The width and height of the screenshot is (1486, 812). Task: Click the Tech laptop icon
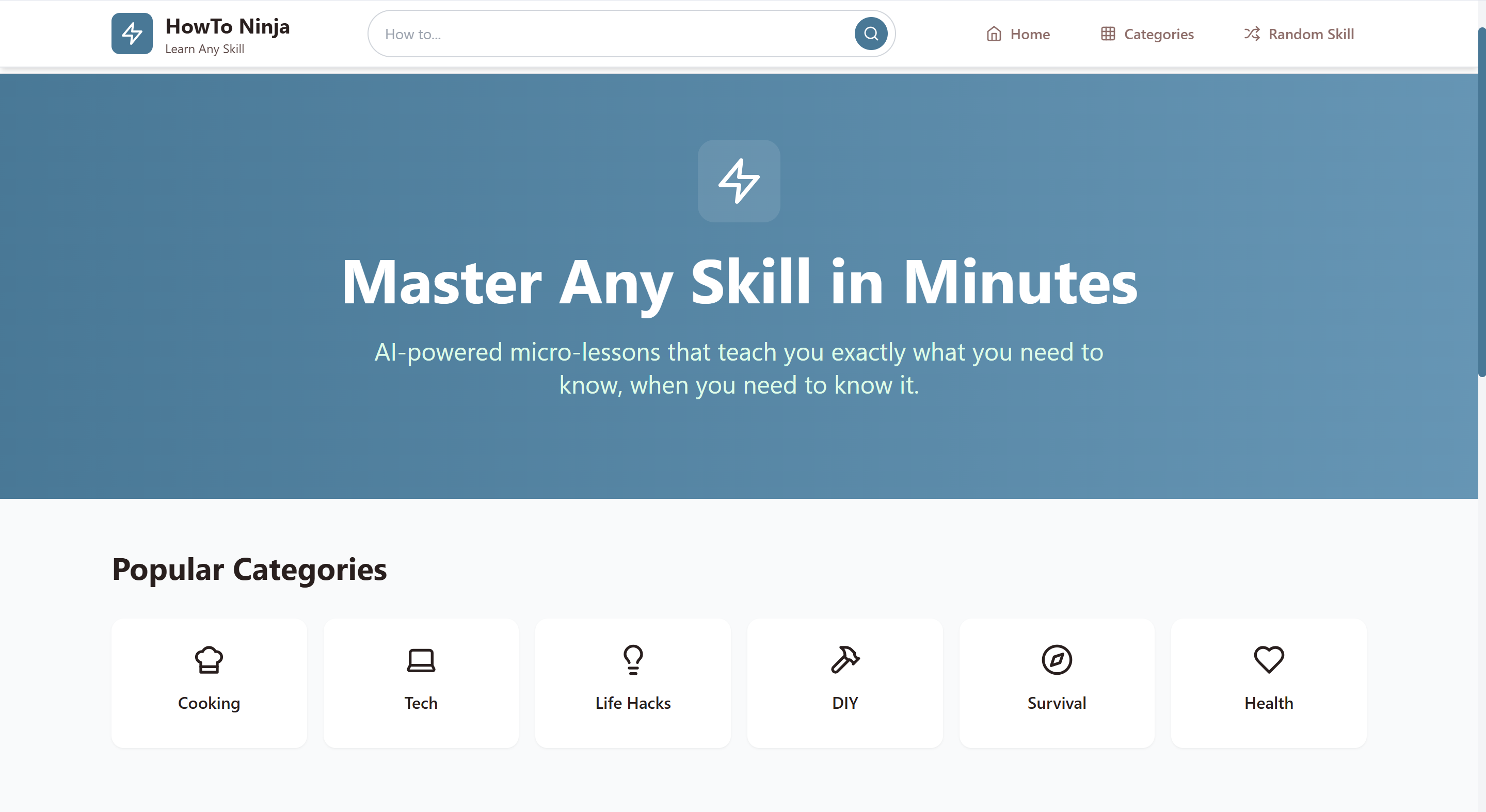click(421, 659)
